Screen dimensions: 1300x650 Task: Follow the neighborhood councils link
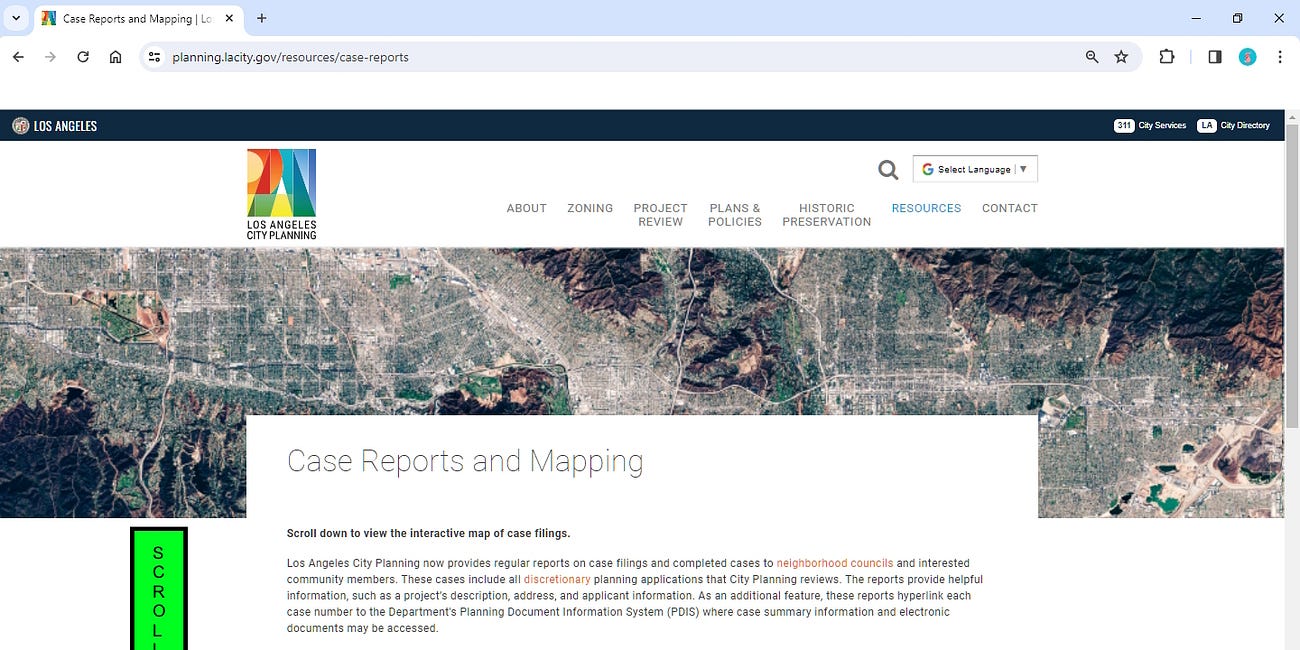click(x=835, y=563)
